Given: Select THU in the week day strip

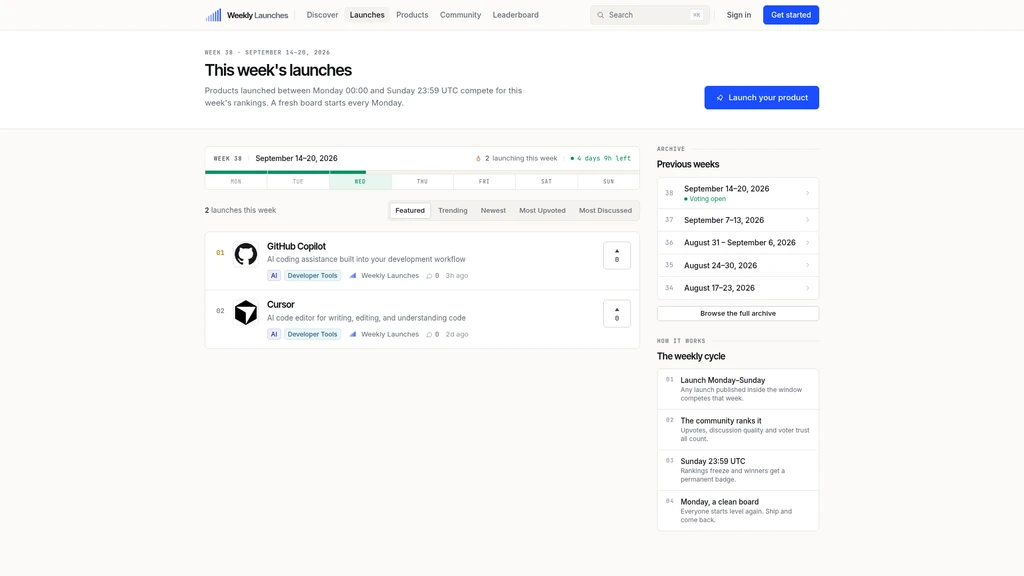Looking at the screenshot, I should pos(423,182).
